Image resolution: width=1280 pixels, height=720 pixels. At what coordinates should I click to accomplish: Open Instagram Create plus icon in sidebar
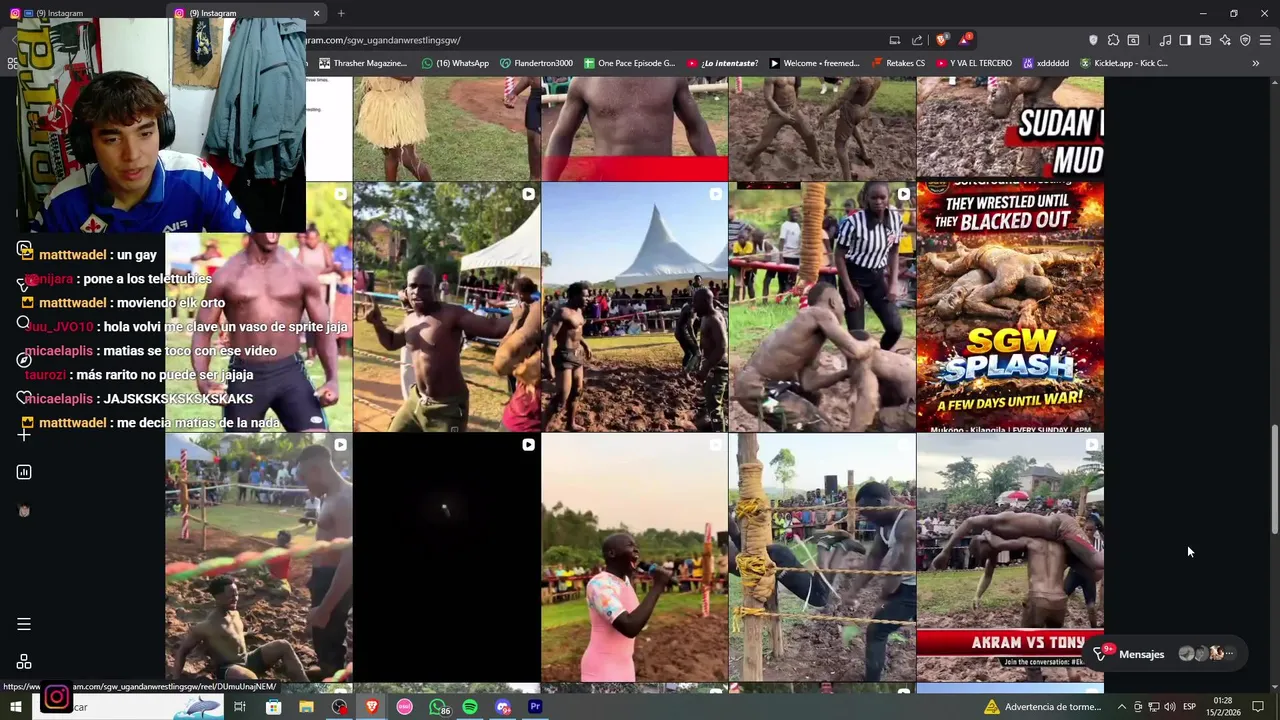[24, 435]
